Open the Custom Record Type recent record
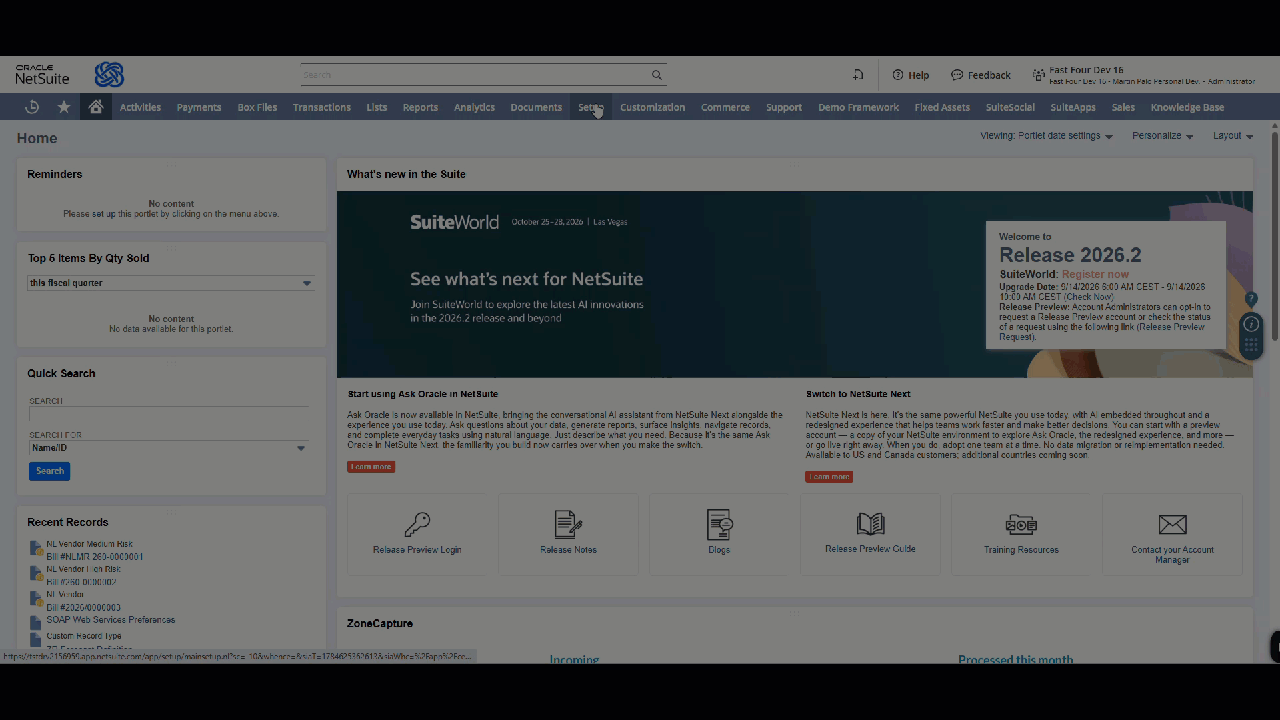This screenshot has width=1280, height=720. tap(84, 636)
